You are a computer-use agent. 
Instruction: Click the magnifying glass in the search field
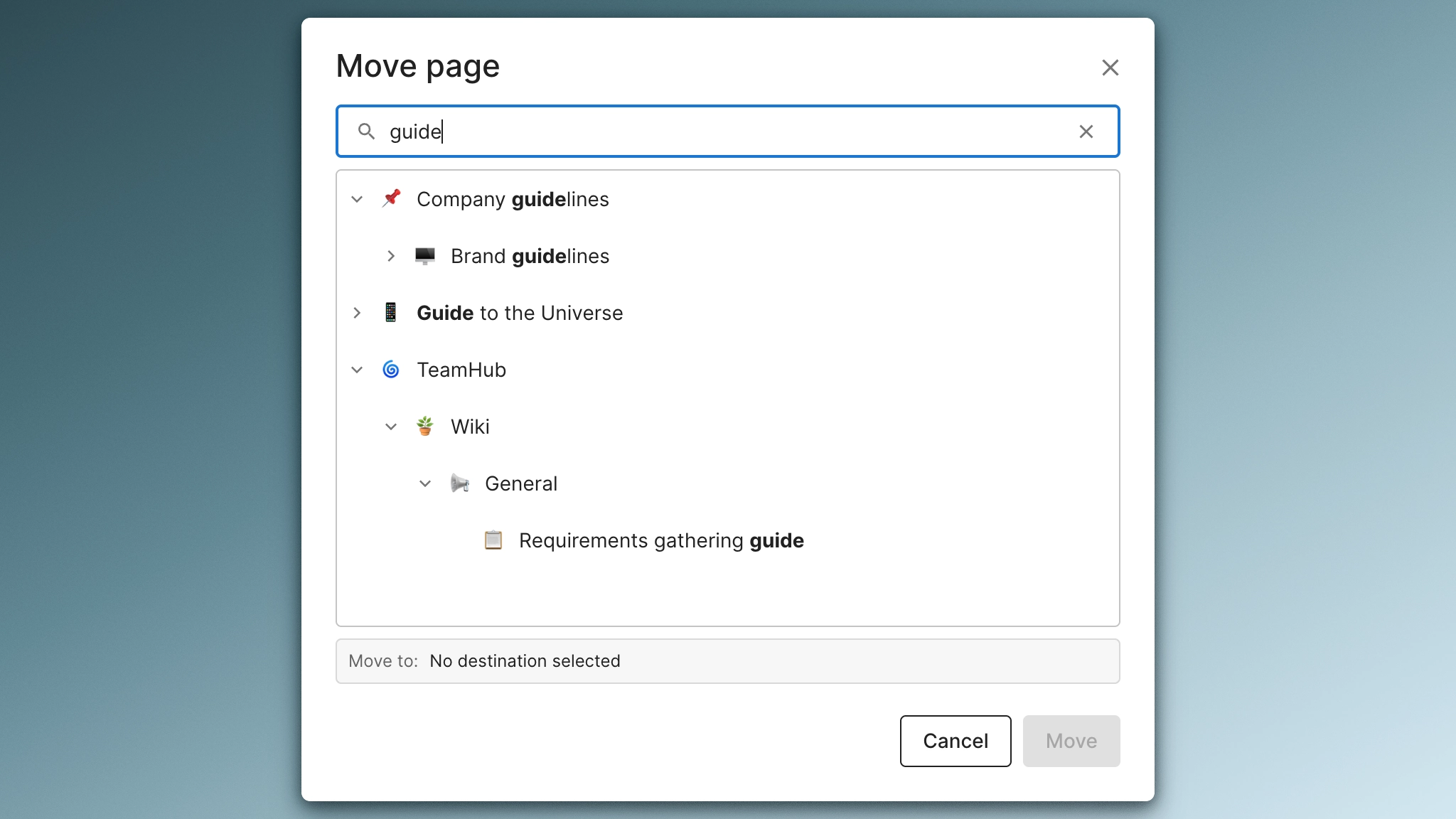pyautogui.click(x=367, y=132)
